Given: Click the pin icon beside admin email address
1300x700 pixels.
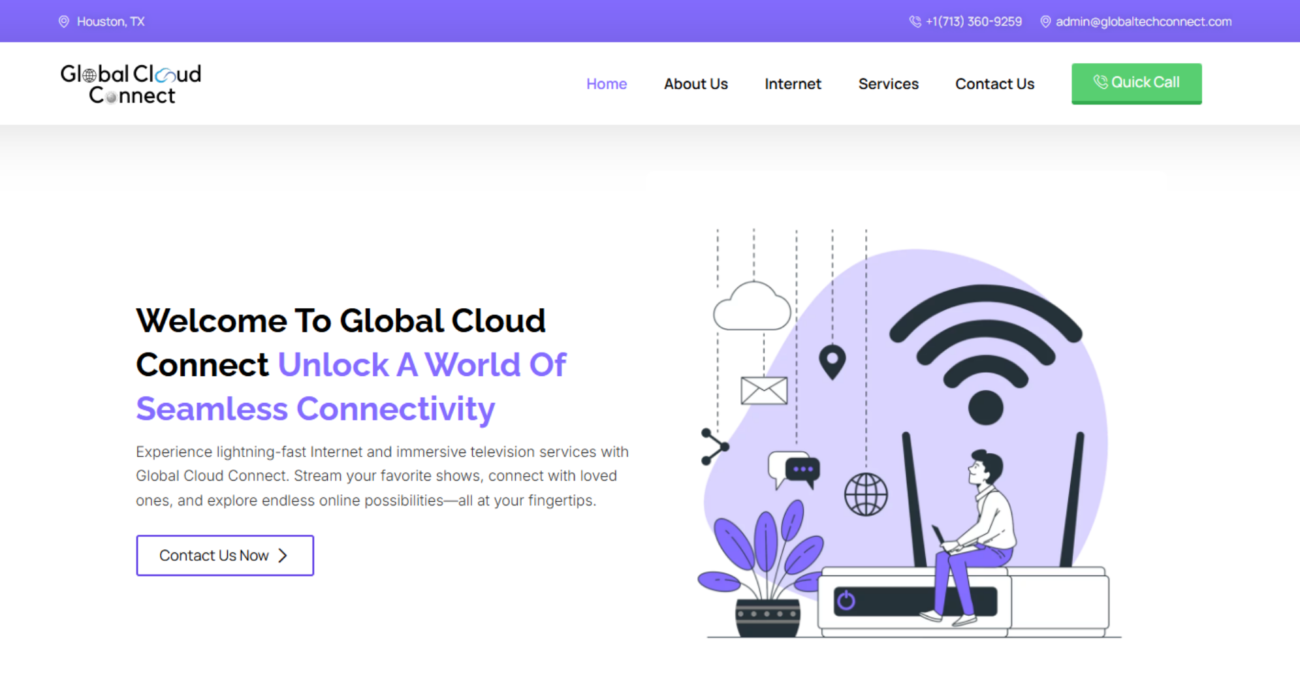Looking at the screenshot, I should pyautogui.click(x=1046, y=22).
